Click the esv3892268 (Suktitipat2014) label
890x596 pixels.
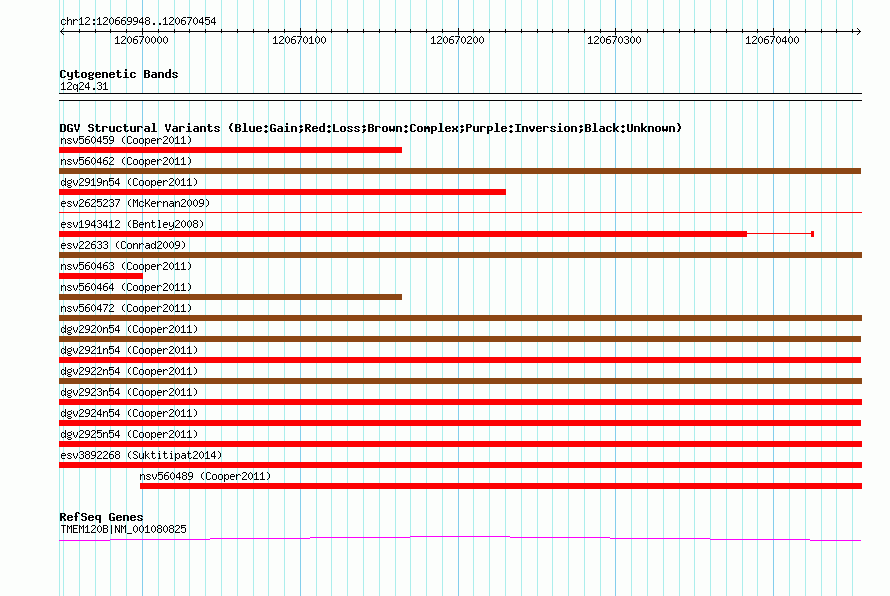pyautogui.click(x=141, y=455)
